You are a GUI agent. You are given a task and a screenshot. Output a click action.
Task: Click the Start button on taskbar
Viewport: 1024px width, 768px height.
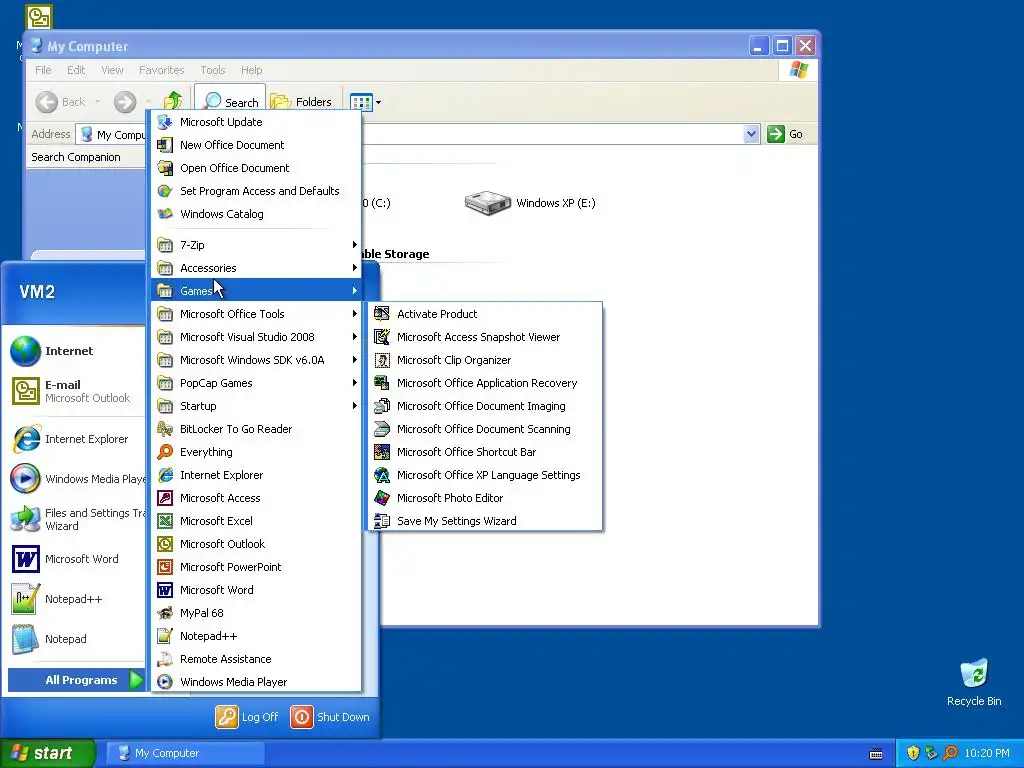(47, 753)
